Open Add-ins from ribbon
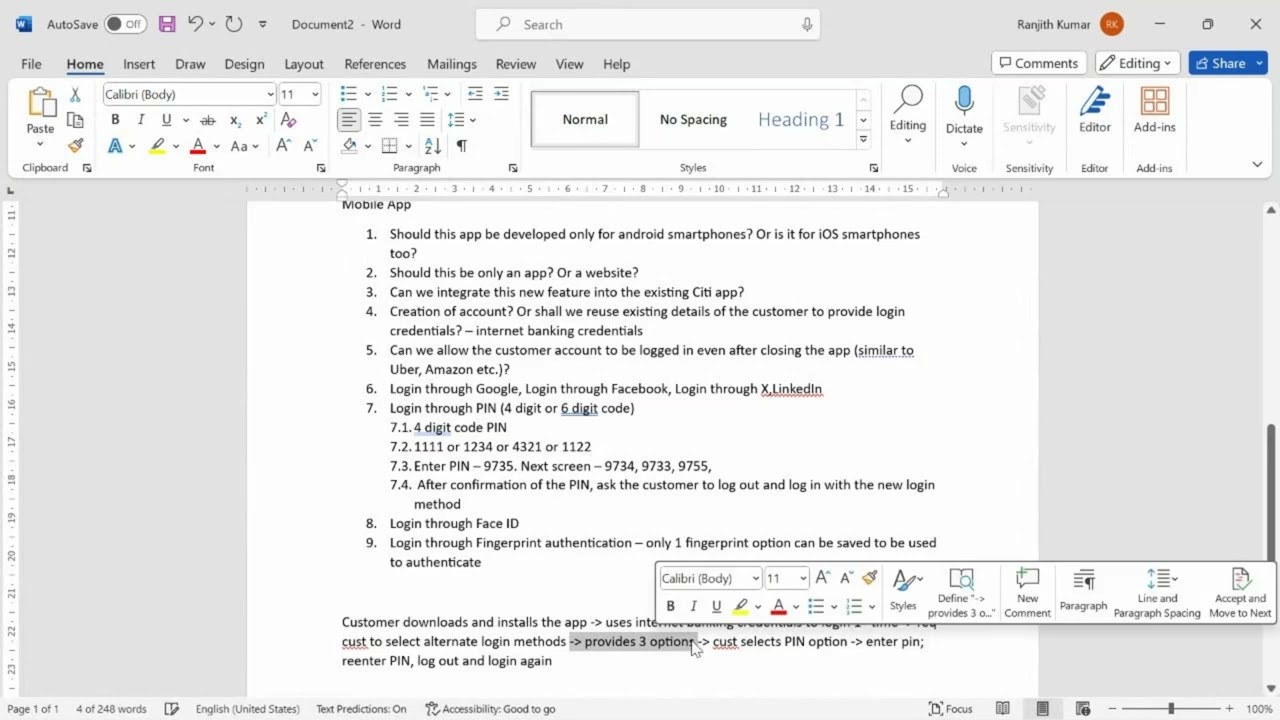1280x720 pixels. (1154, 110)
